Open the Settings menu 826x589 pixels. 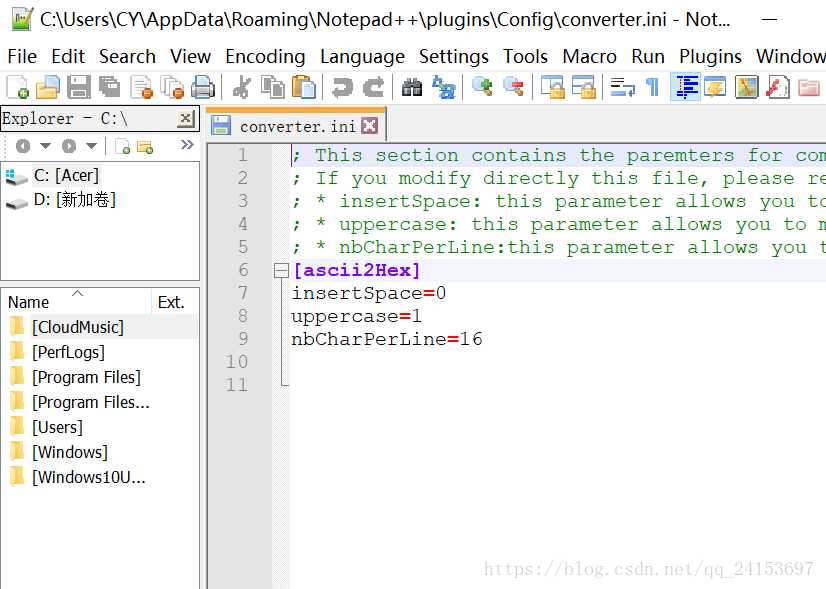point(454,56)
